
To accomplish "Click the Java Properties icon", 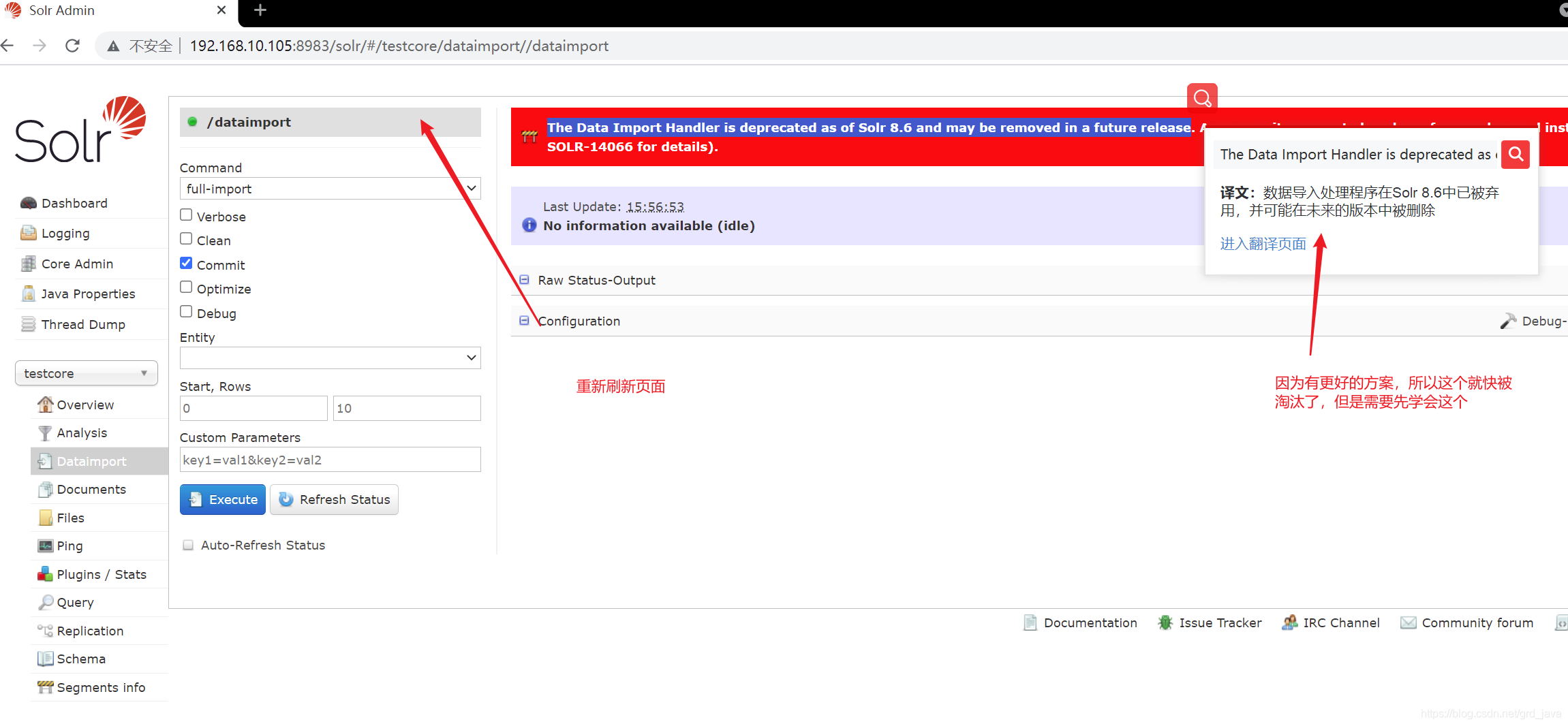I will [28, 294].
